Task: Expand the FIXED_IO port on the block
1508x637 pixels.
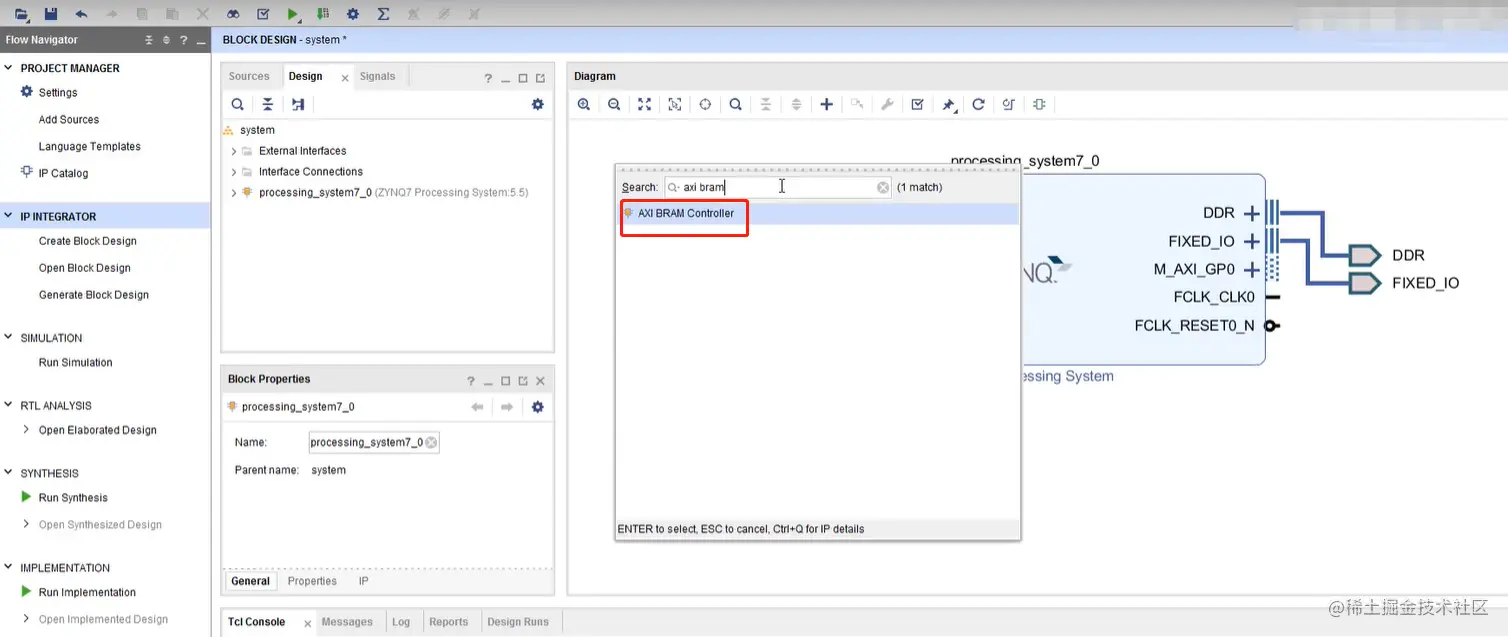Action: 1251,241
